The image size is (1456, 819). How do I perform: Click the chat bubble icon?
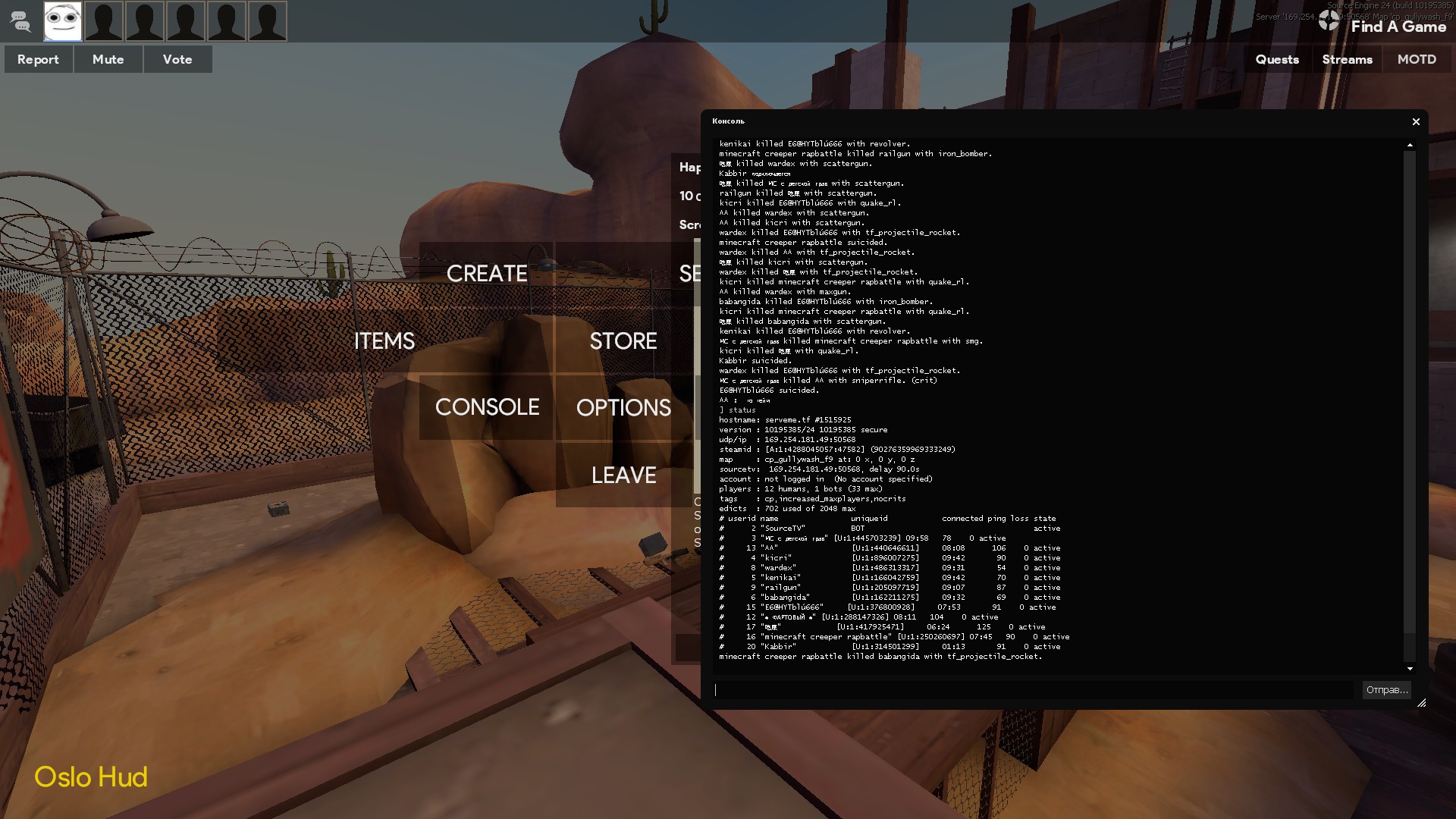click(x=20, y=21)
